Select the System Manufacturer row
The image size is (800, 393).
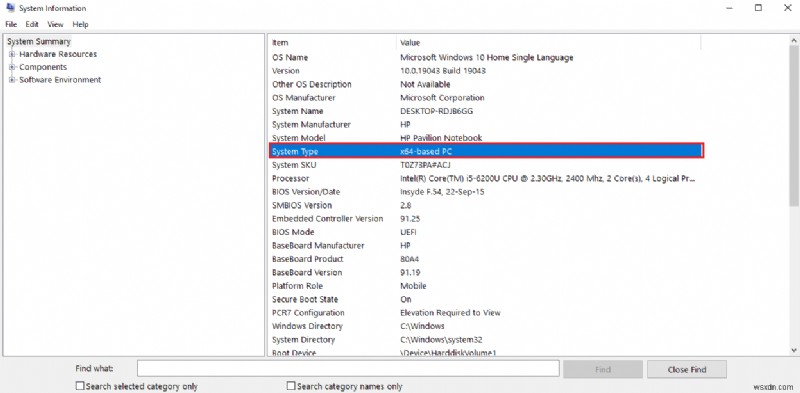click(x=485, y=125)
